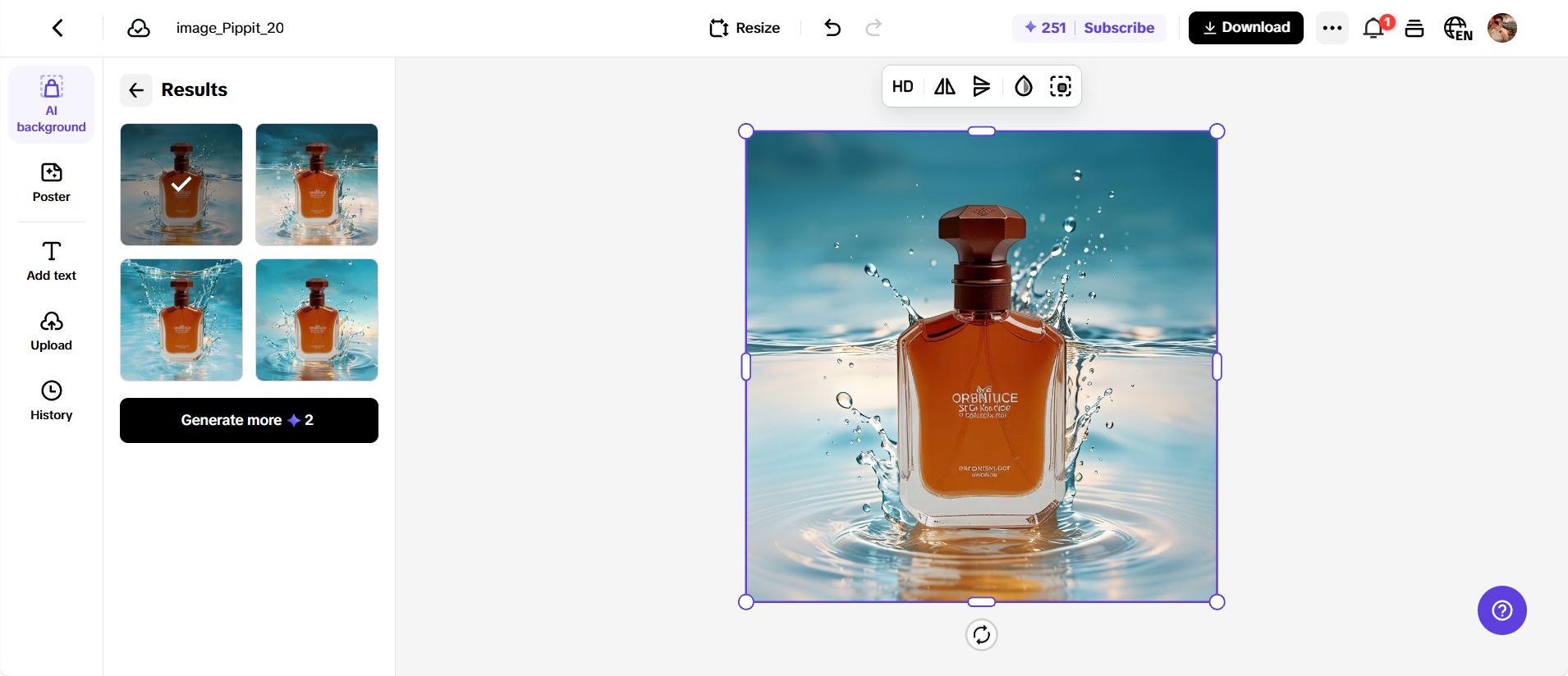Open the Upload panel
1568x676 pixels.
point(52,331)
